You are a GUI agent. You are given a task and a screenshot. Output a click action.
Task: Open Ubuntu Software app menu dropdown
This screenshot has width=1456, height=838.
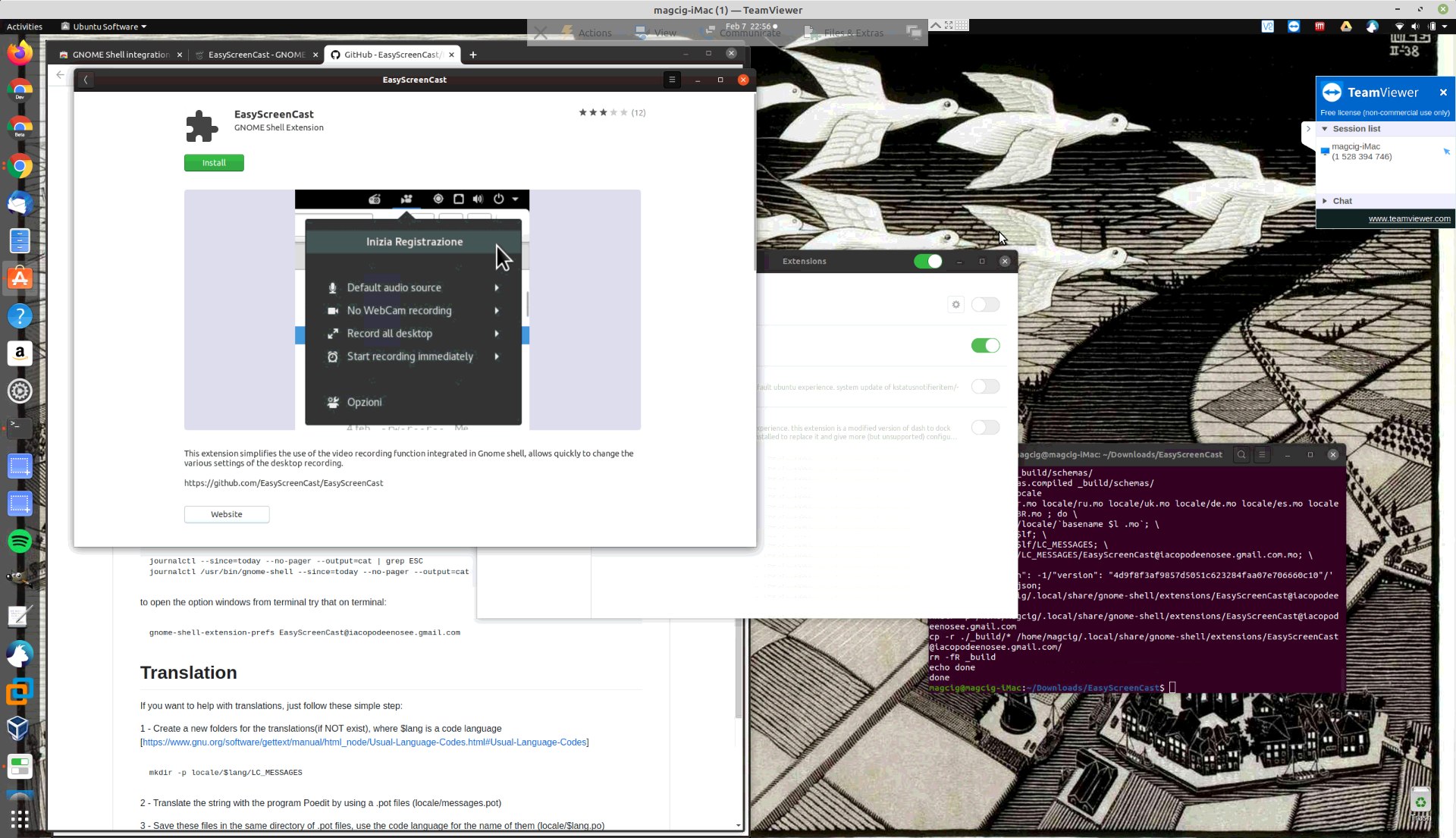click(x=105, y=27)
